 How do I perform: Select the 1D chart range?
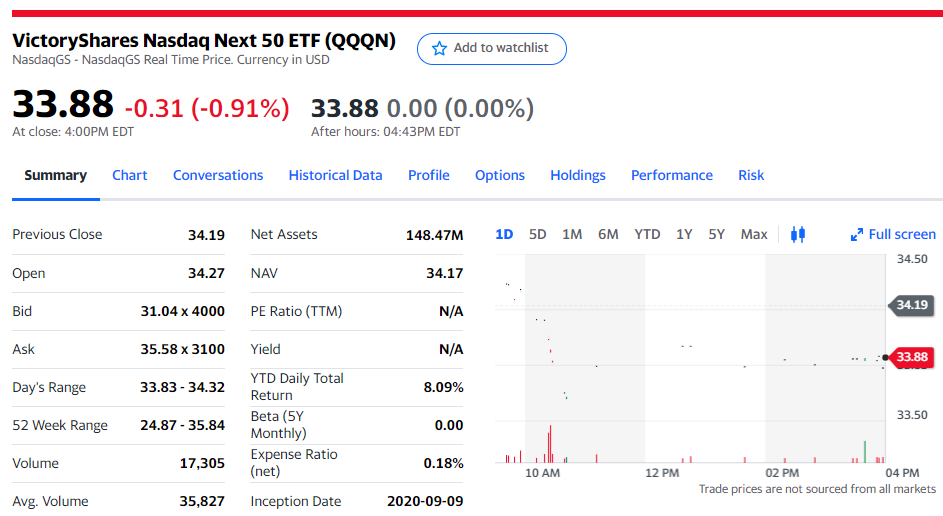pos(504,234)
